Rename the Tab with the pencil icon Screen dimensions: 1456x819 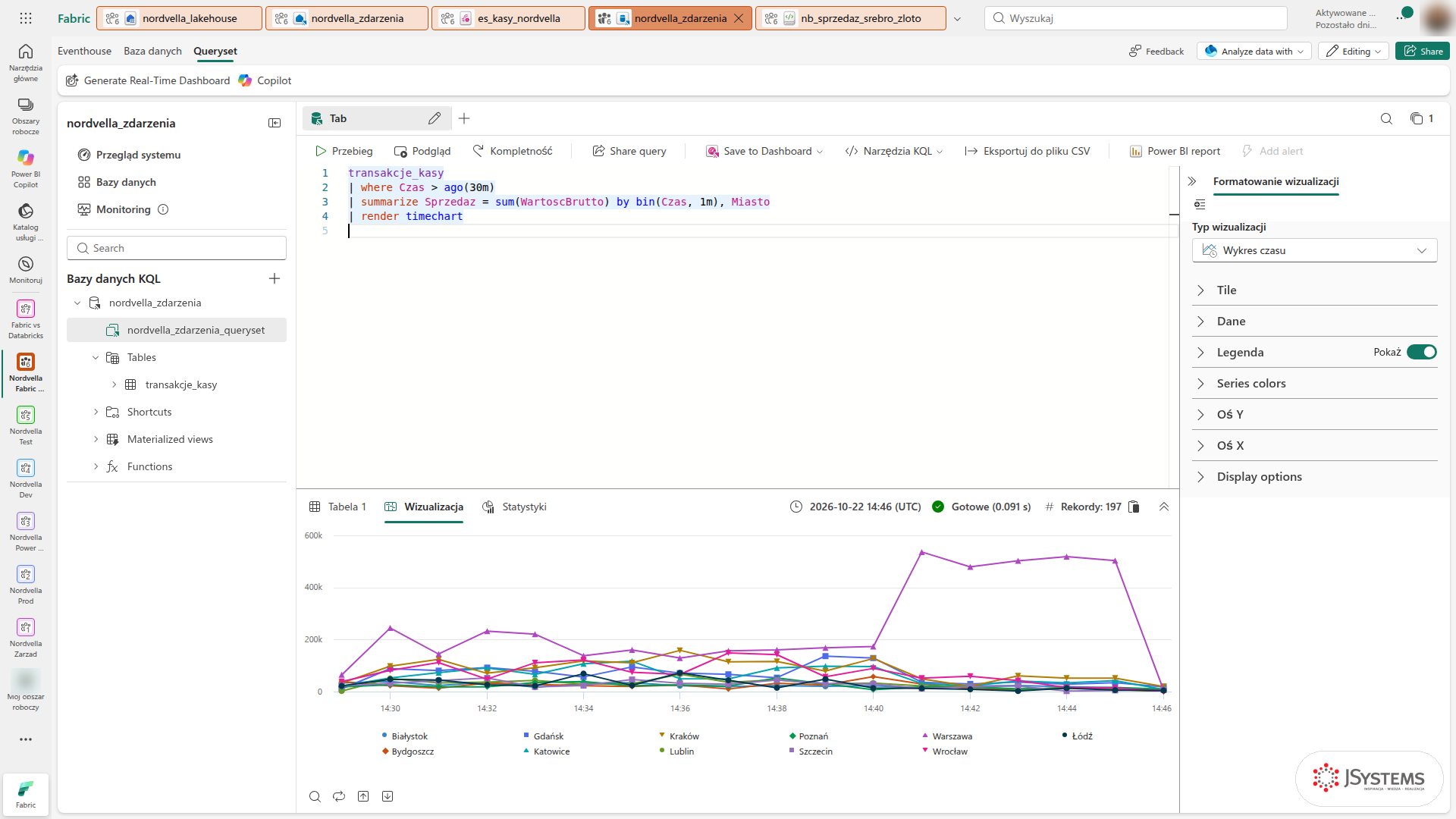click(434, 118)
